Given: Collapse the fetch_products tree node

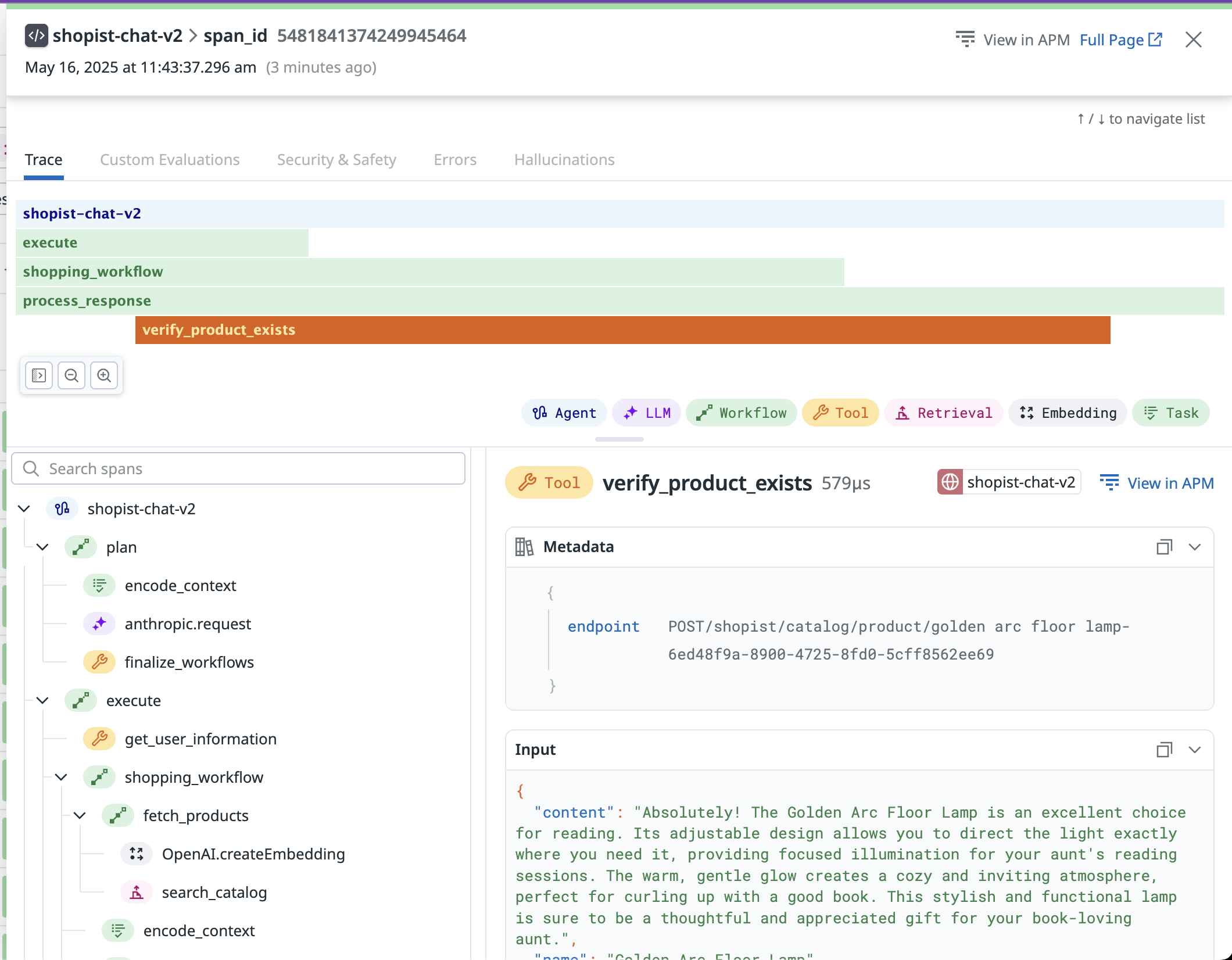Looking at the screenshot, I should pyautogui.click(x=80, y=815).
